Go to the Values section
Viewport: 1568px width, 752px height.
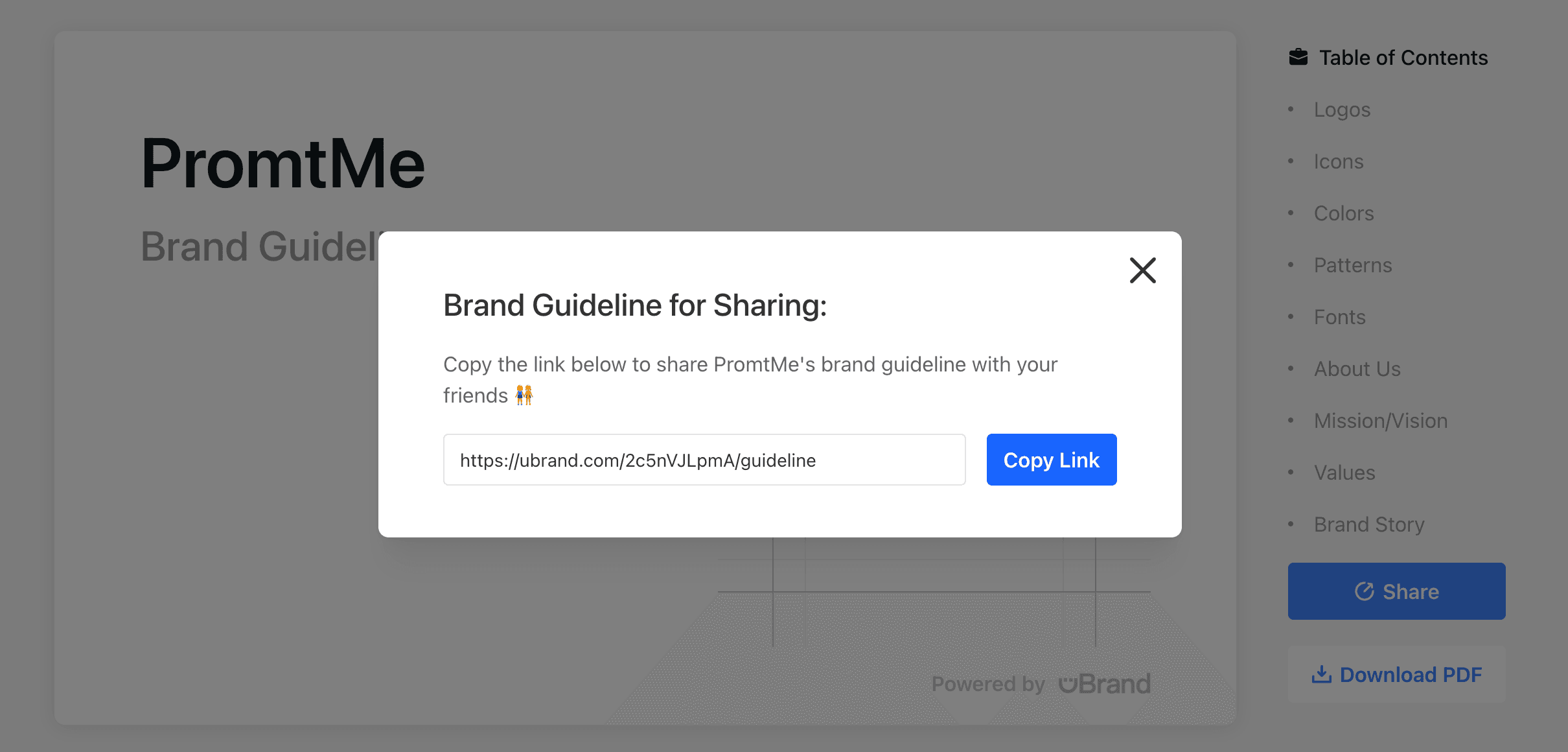tap(1344, 473)
